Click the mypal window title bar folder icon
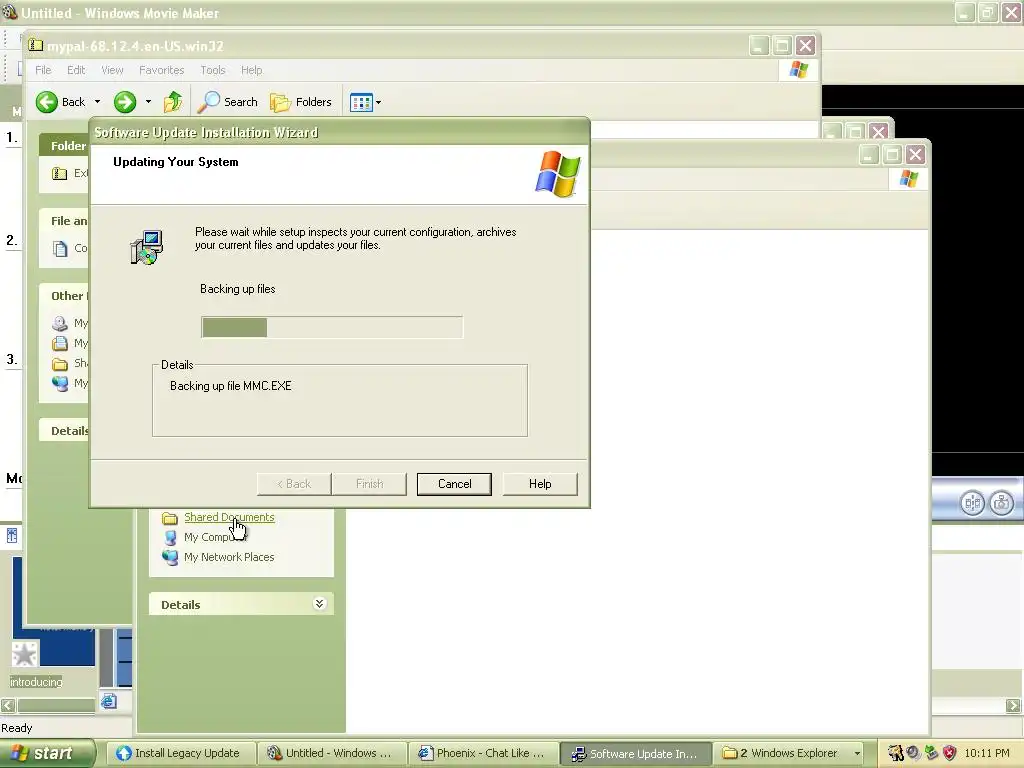This screenshot has width=1024, height=768. click(35, 45)
